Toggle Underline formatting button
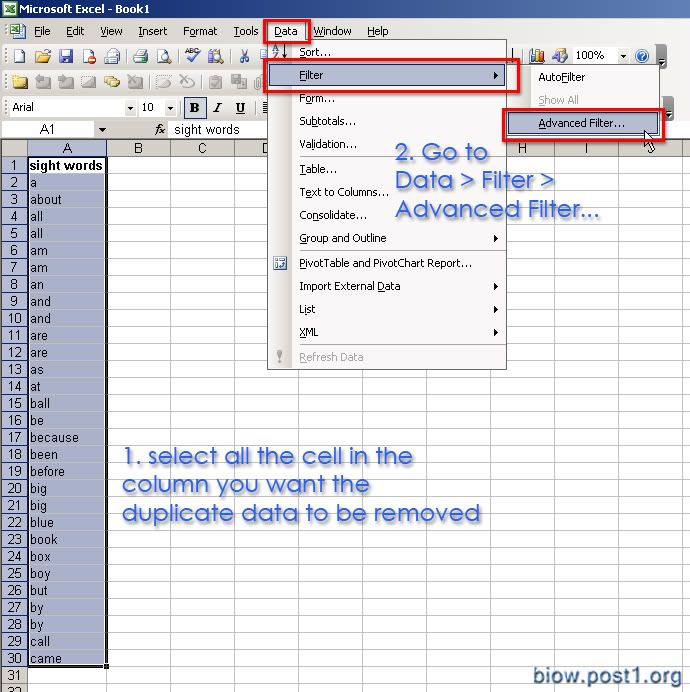Screen dimensions: 690x692 [241, 108]
